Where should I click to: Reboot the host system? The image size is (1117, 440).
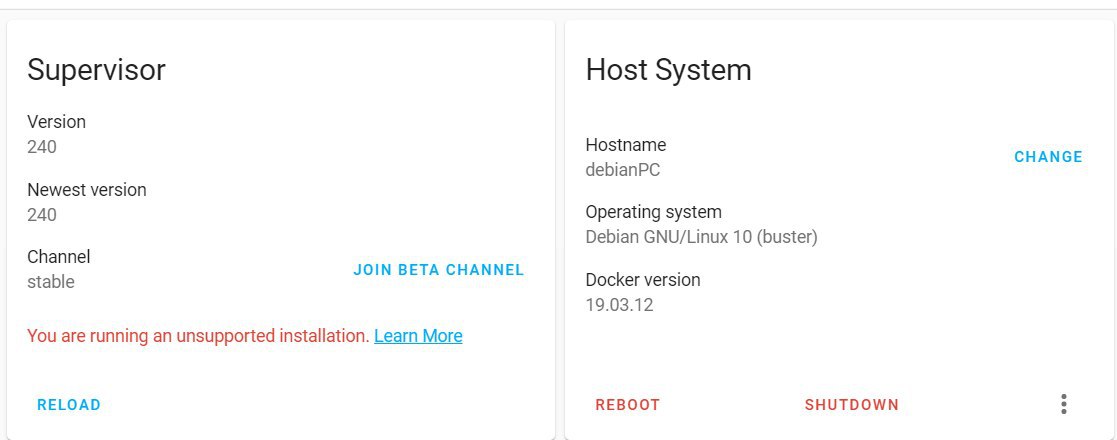click(628, 405)
